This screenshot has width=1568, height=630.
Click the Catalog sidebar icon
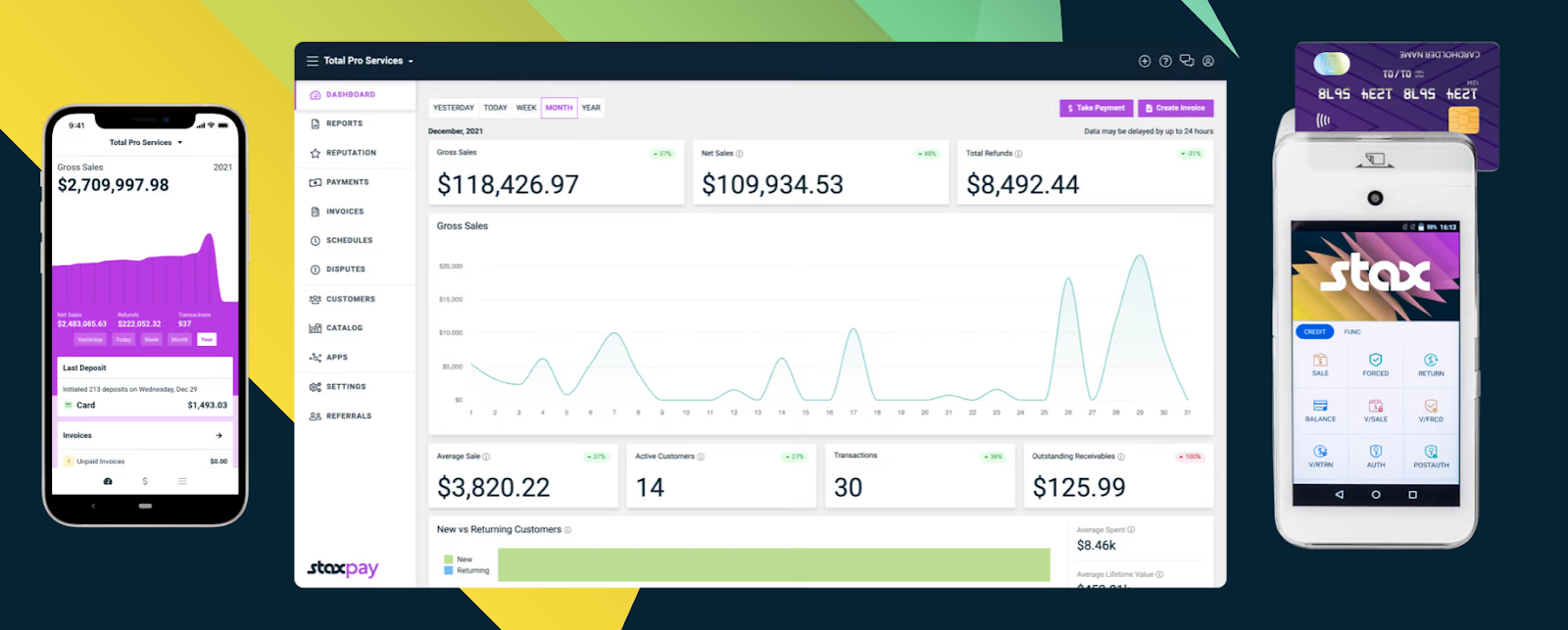(x=315, y=328)
